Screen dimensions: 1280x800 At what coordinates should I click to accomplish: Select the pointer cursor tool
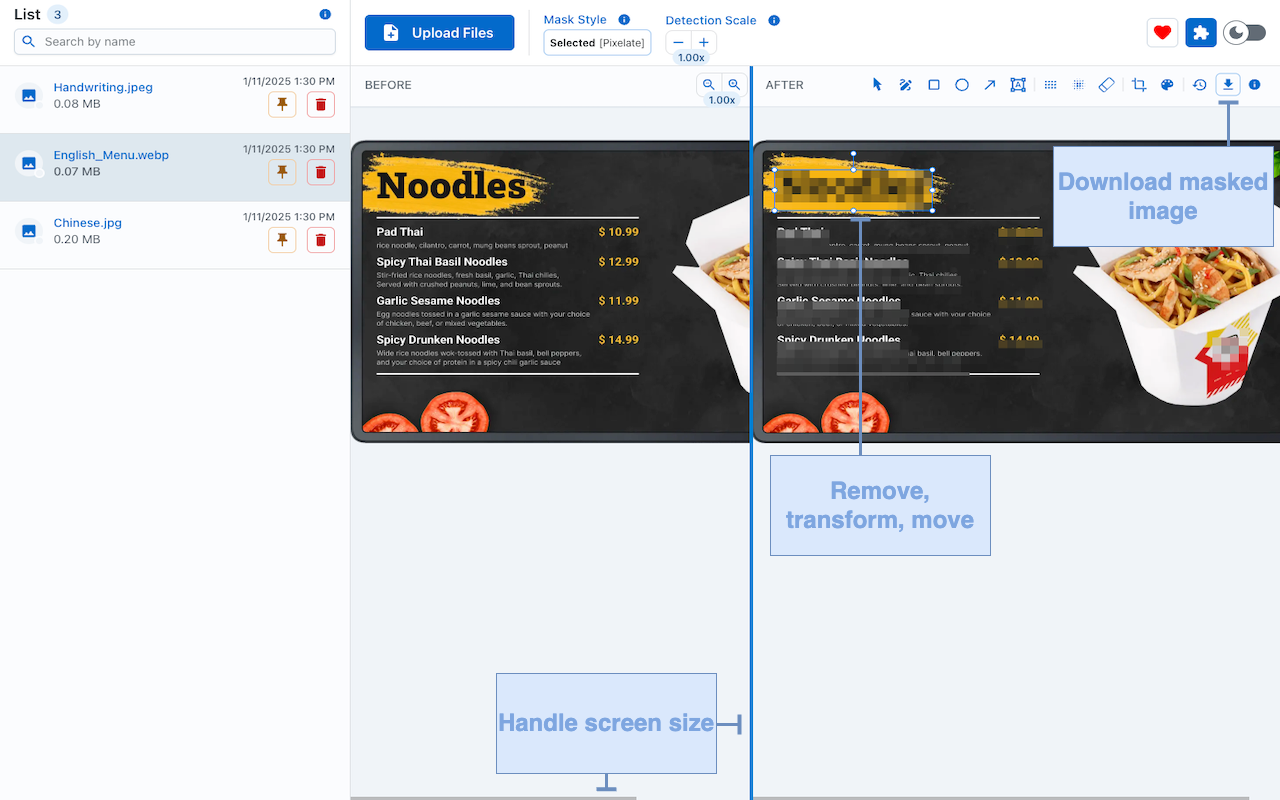click(x=877, y=85)
